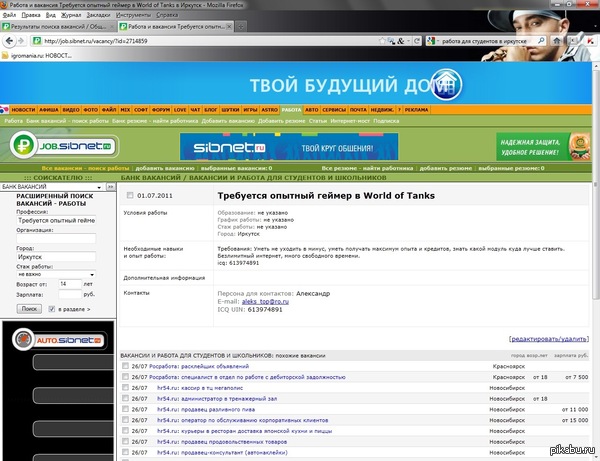The image size is (600, 461).
Task: Check 'продавец разливного пива' vacancy box
Action: pos(125,409)
